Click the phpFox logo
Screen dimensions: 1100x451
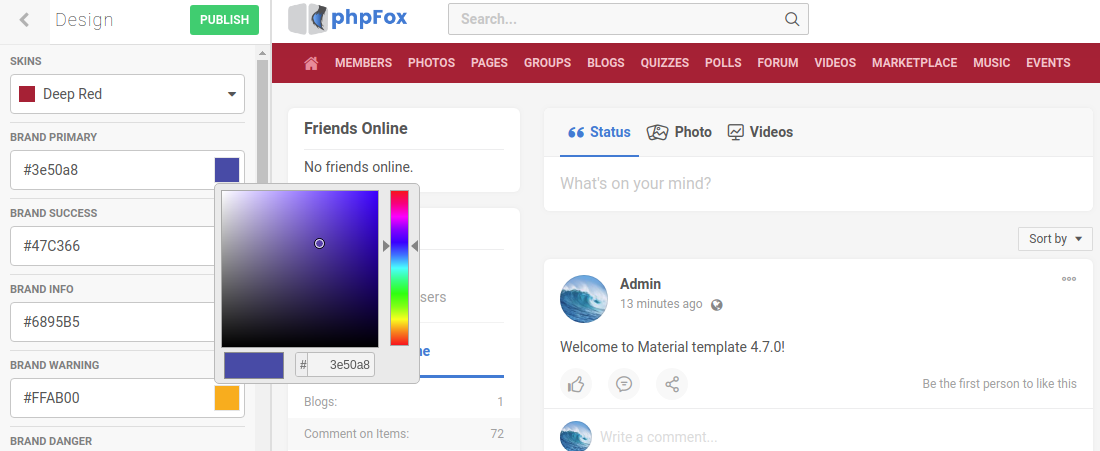coord(348,18)
